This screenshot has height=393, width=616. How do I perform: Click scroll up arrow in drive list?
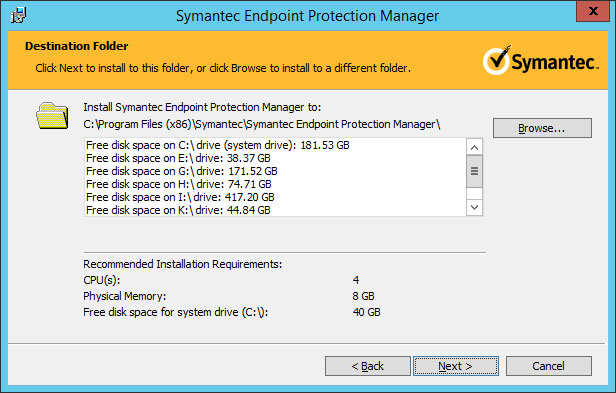[x=474, y=147]
